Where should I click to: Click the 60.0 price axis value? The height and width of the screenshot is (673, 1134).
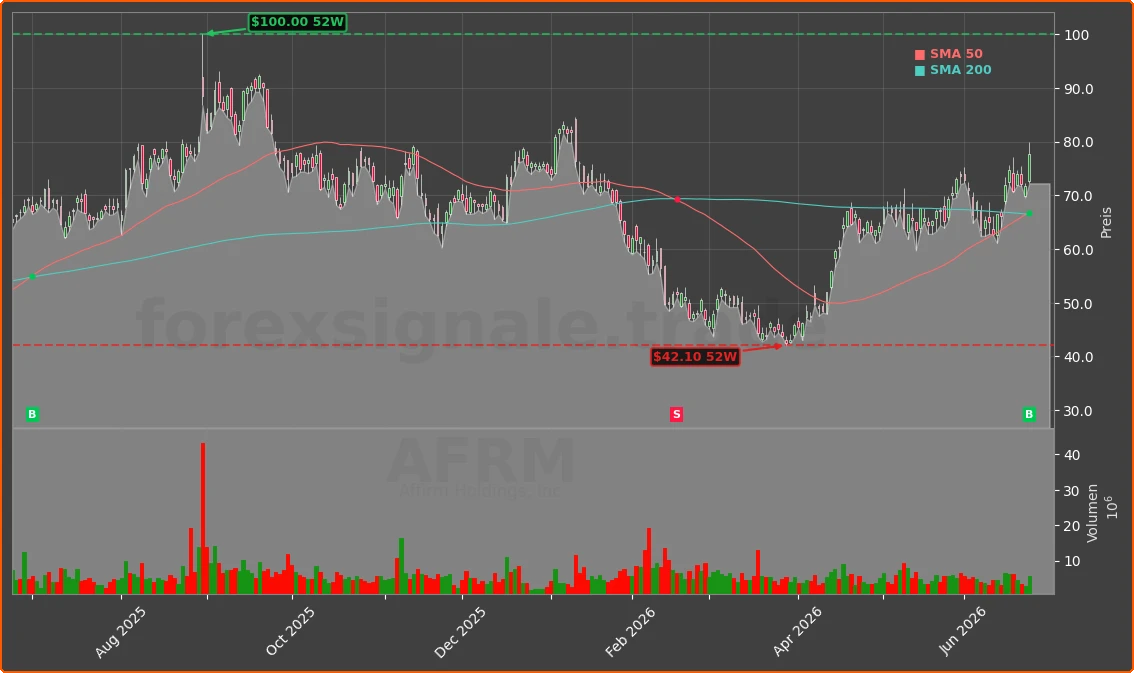pos(1078,250)
